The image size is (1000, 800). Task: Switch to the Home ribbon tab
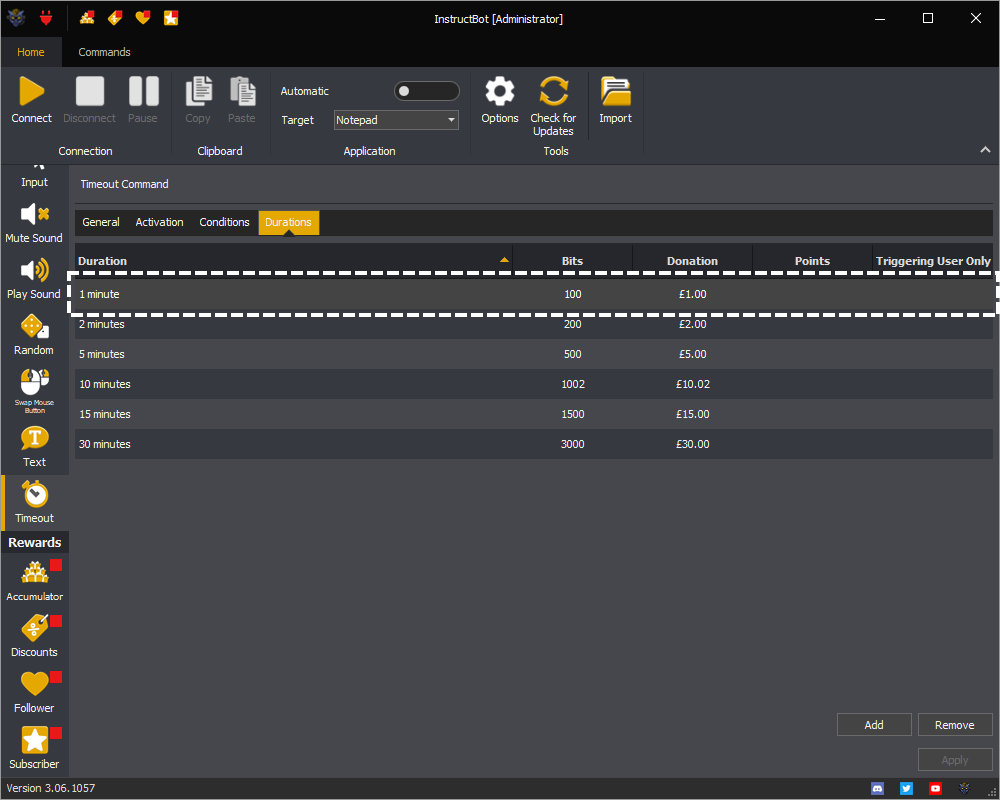[x=31, y=52]
